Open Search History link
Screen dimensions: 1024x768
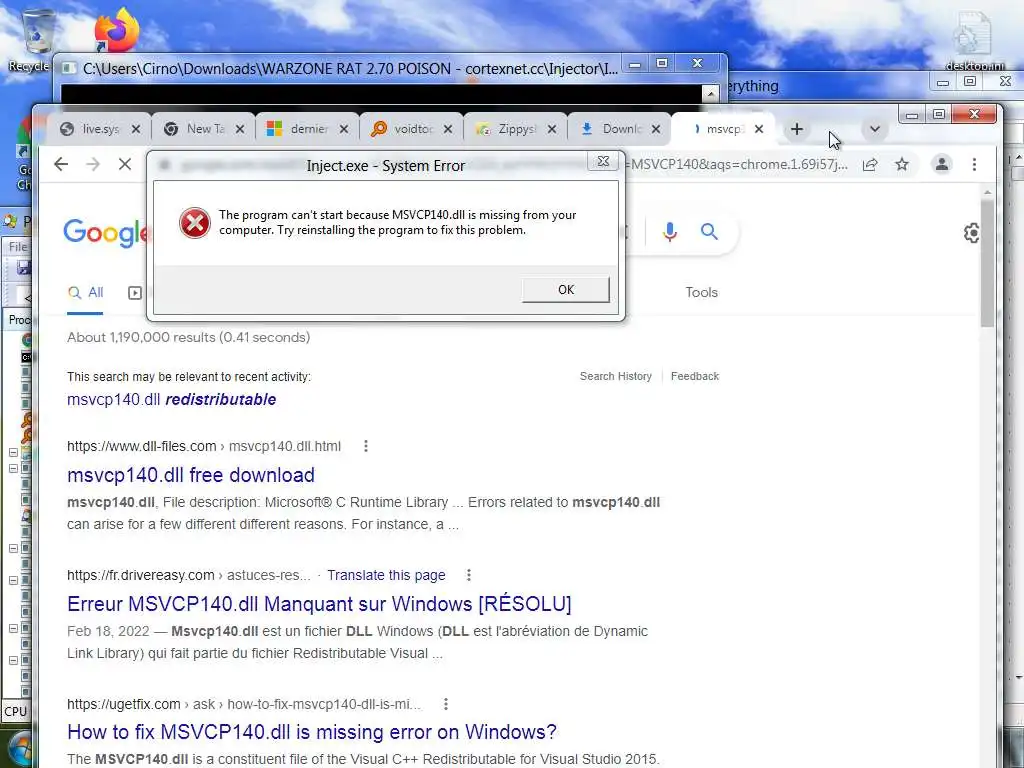[x=616, y=376]
